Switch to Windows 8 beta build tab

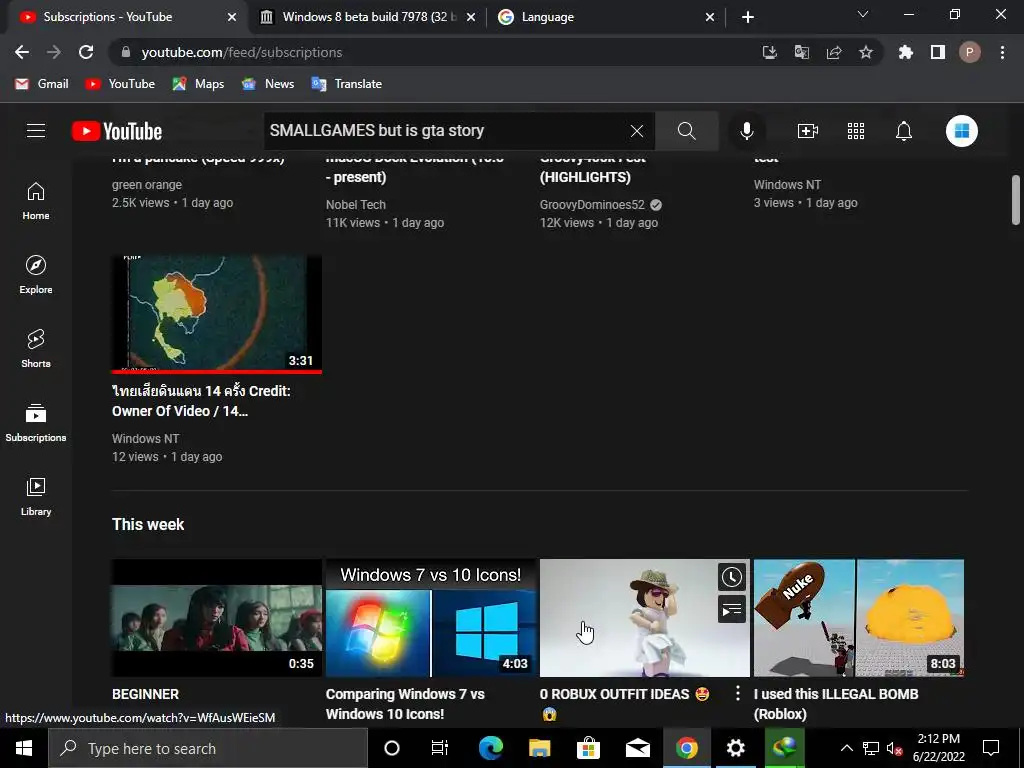point(366,17)
